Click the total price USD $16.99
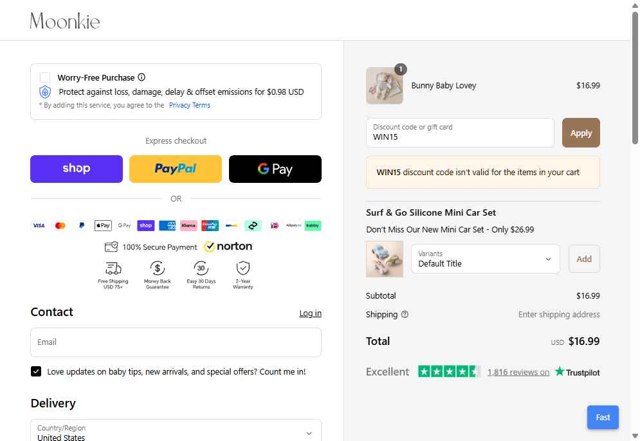Viewport: 640px width, 441px height. tap(575, 341)
